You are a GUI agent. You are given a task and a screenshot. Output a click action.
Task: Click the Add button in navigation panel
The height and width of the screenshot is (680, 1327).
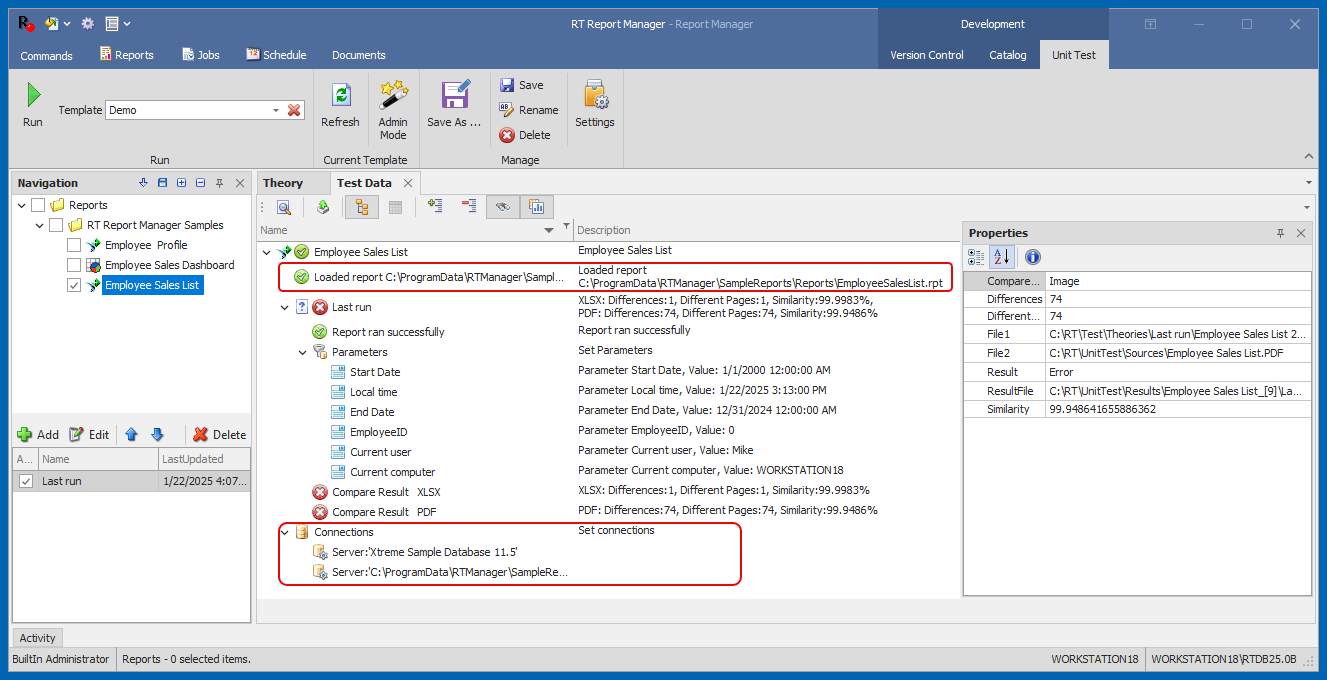pos(38,435)
